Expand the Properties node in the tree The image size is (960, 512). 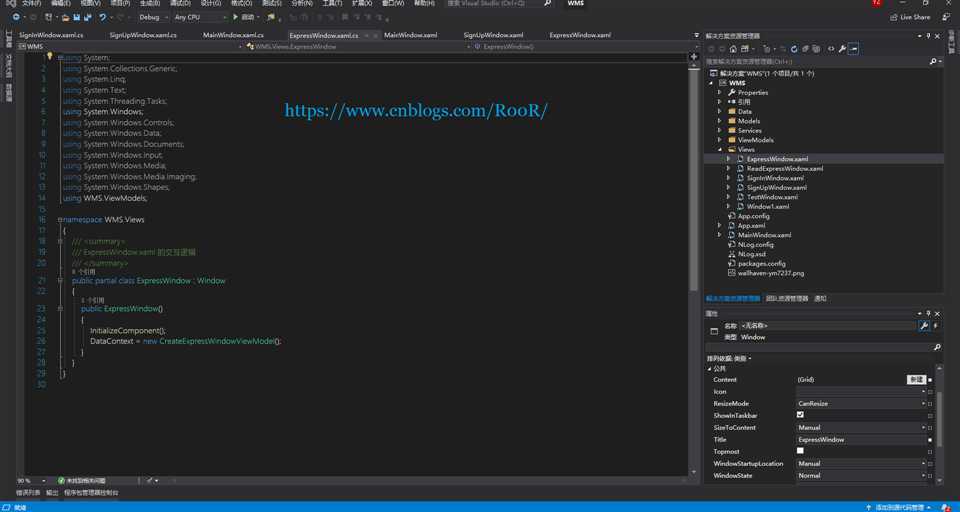(x=719, y=92)
